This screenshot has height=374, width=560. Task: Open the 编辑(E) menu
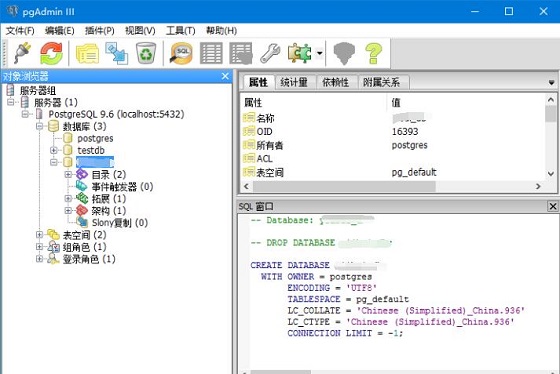pos(60,31)
